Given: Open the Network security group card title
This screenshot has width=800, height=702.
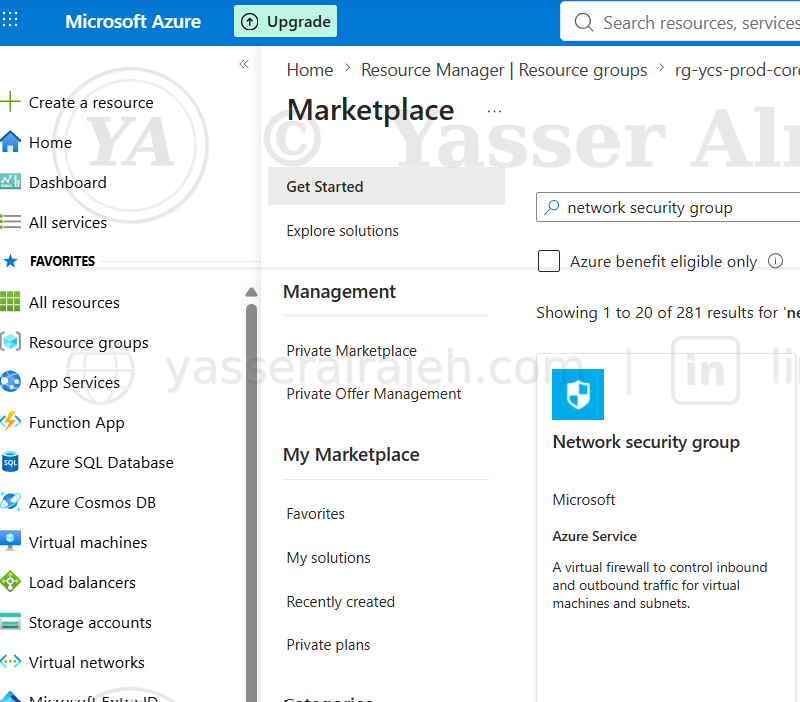Looking at the screenshot, I should (x=646, y=442).
